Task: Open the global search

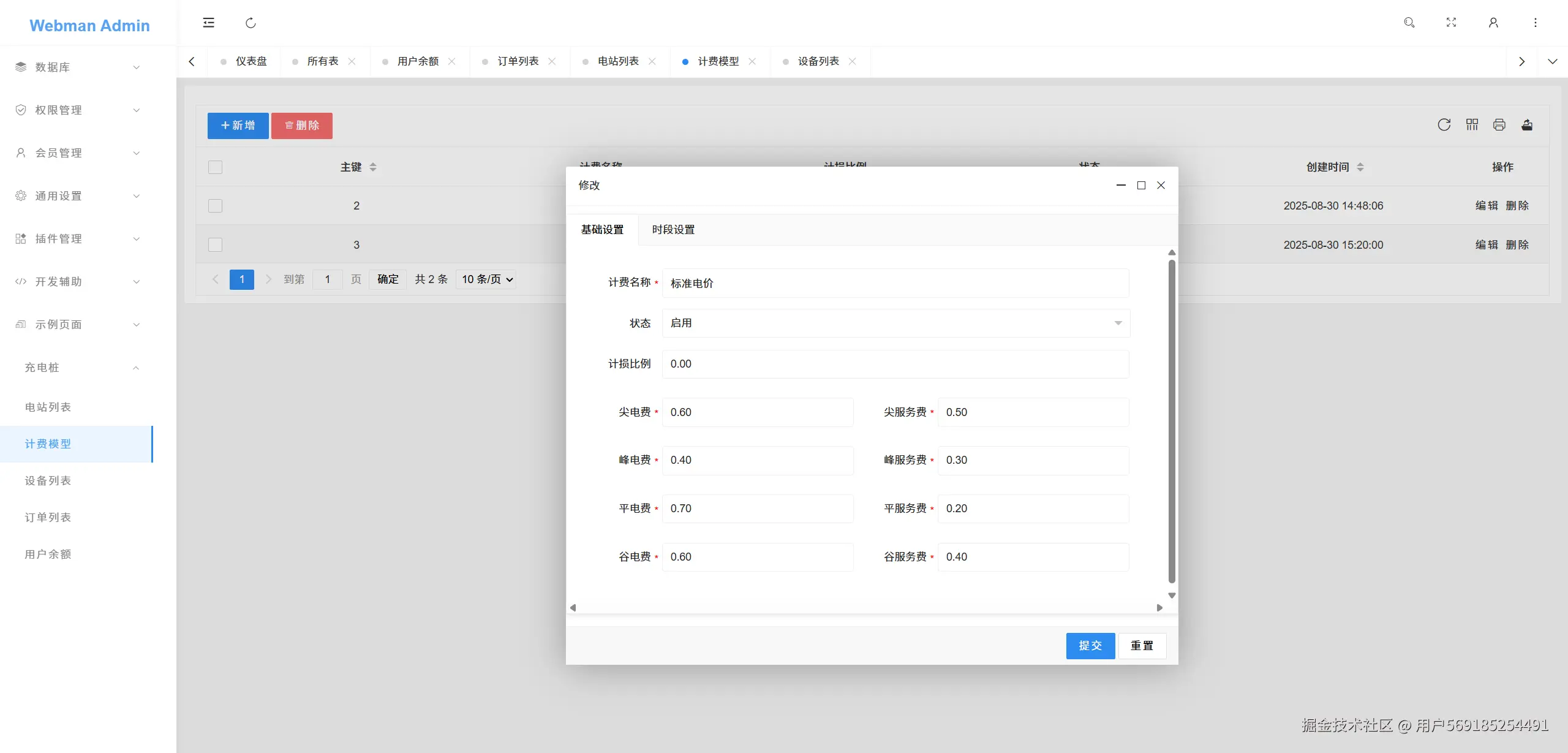Action: [x=1409, y=23]
